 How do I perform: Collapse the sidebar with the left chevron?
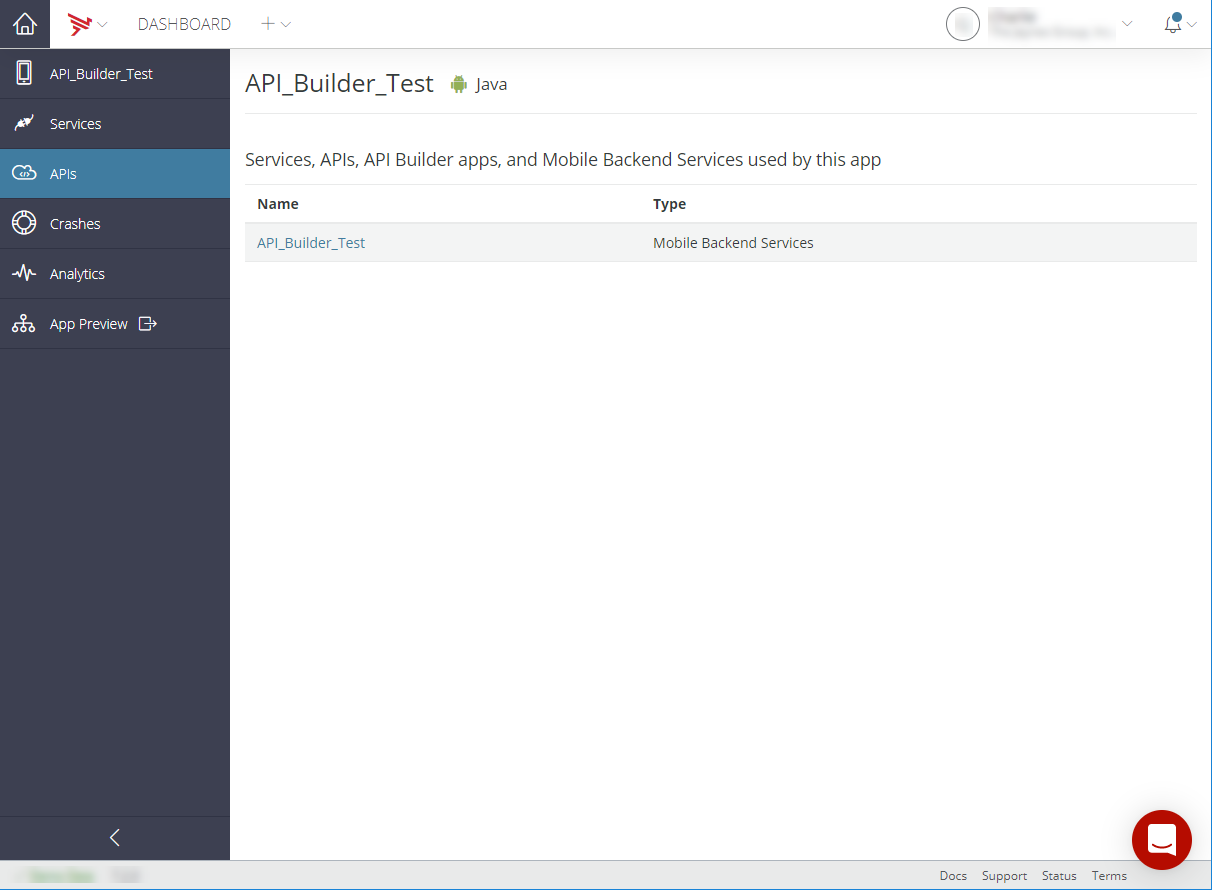114,837
